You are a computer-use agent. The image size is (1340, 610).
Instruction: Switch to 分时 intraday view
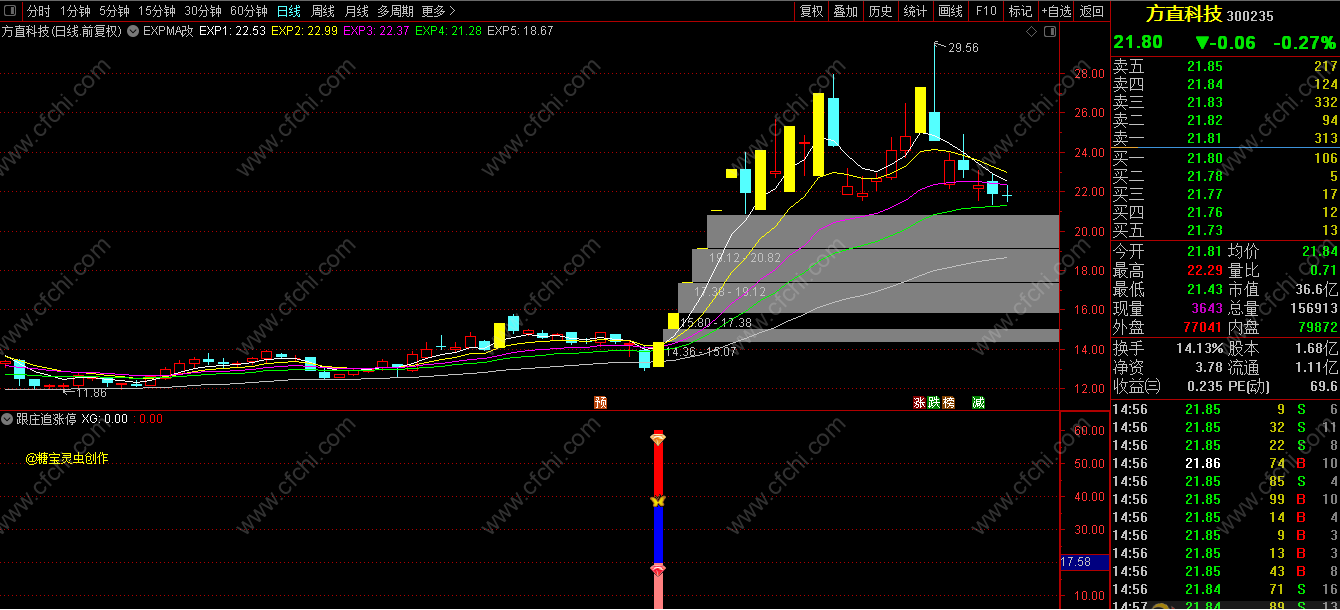(39, 11)
